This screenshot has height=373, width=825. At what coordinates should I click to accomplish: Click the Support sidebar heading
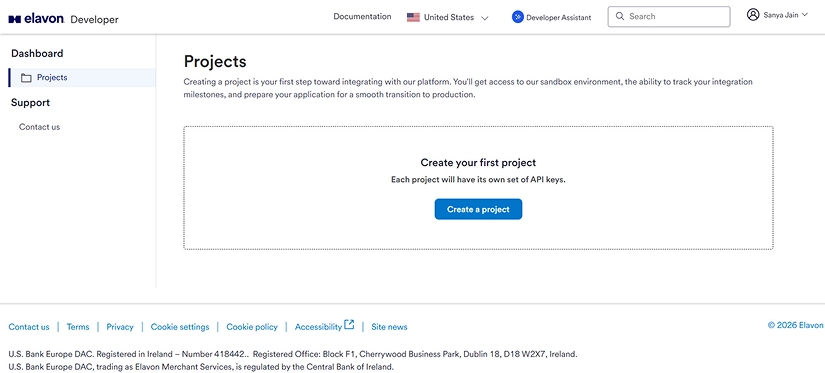pos(31,103)
